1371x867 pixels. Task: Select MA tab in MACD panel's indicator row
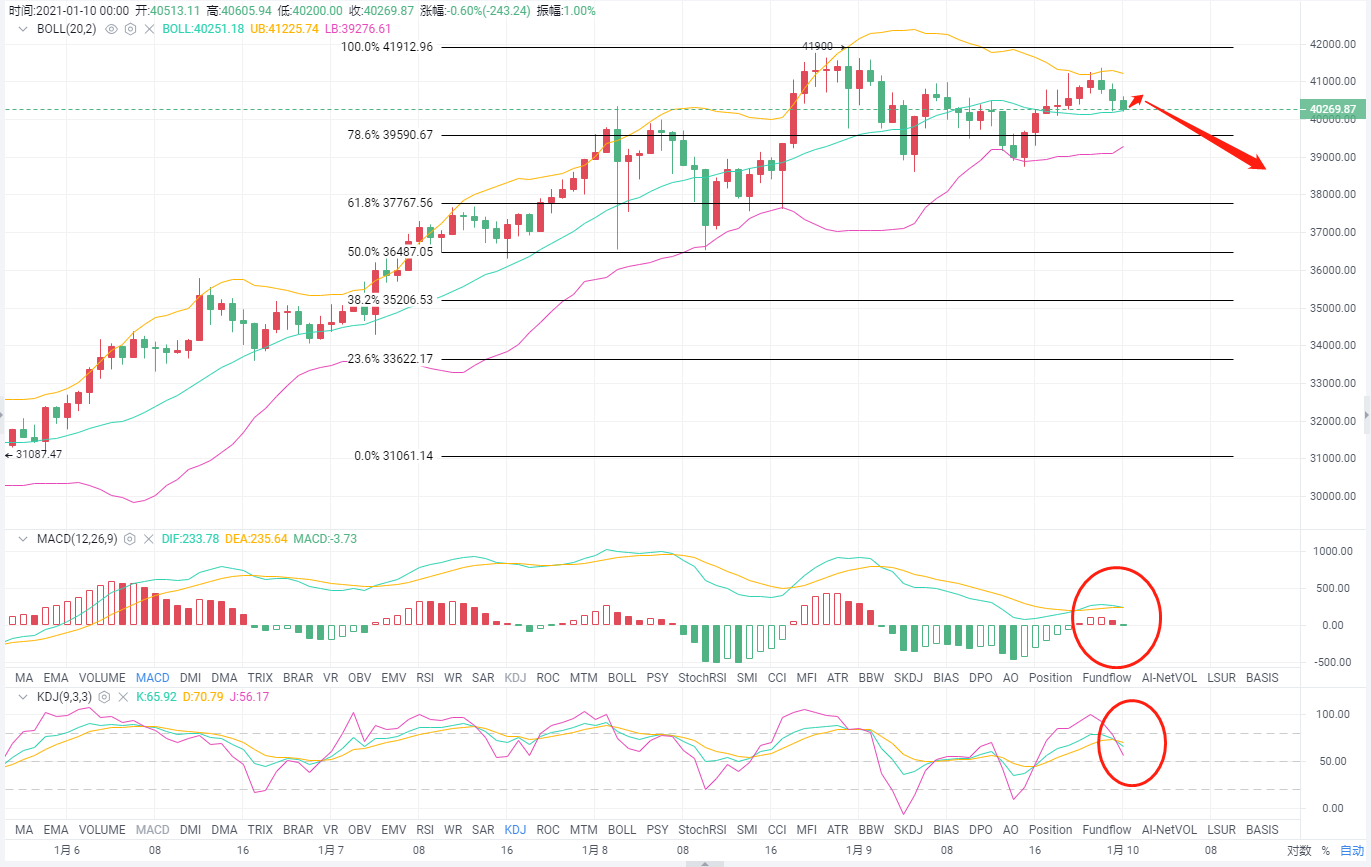(24, 678)
